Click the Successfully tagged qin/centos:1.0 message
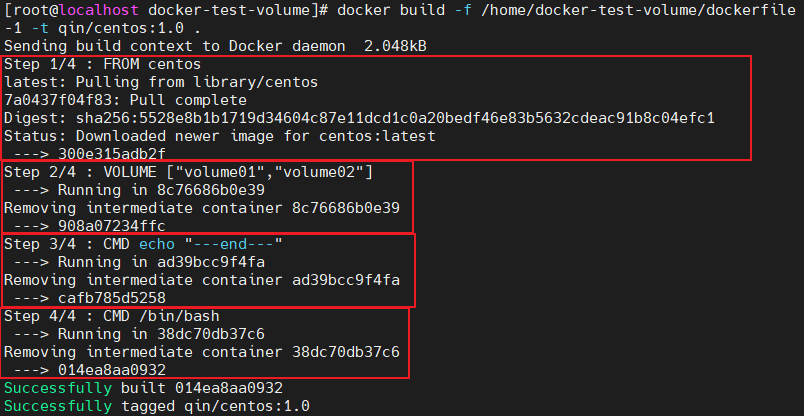804x416 pixels. click(157, 406)
